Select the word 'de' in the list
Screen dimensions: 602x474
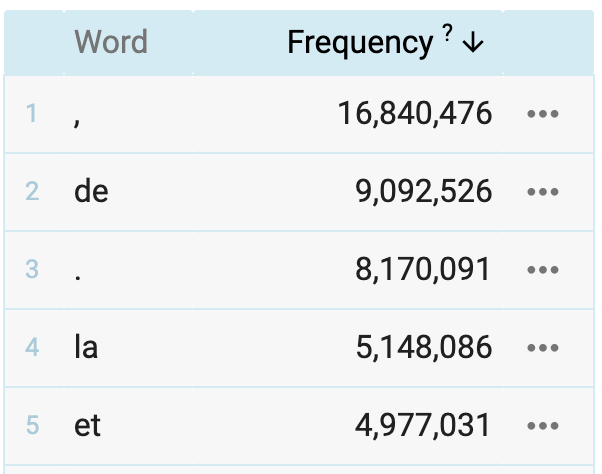coord(91,191)
